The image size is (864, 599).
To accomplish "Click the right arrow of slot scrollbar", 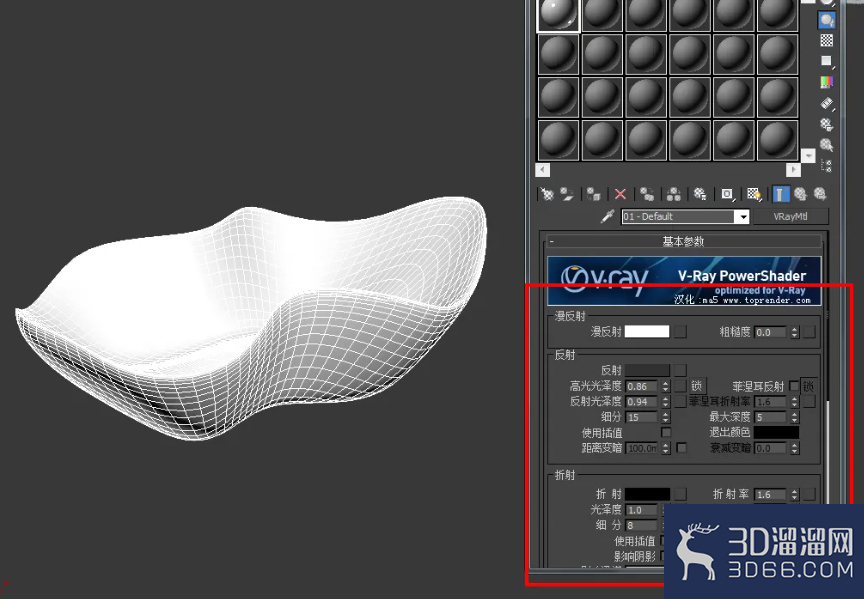I will point(793,170).
